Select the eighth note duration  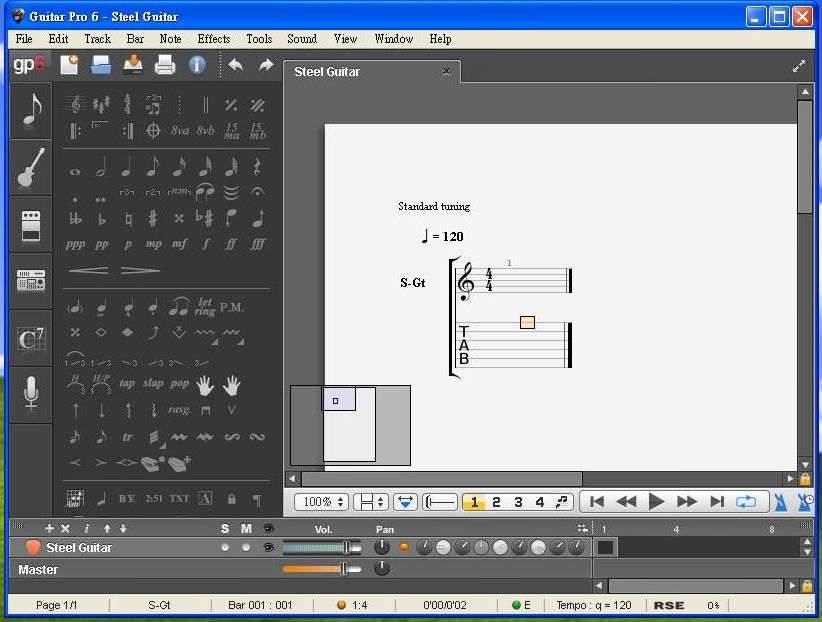[x=153, y=167]
